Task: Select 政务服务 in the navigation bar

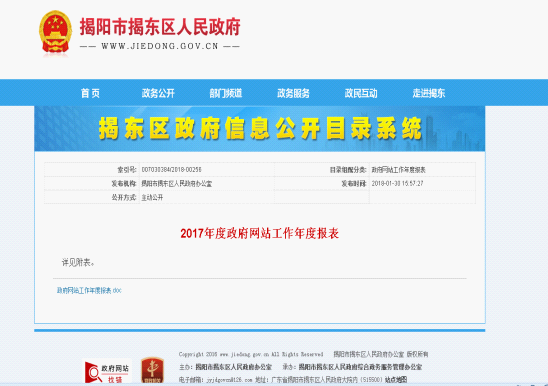Action: point(294,93)
